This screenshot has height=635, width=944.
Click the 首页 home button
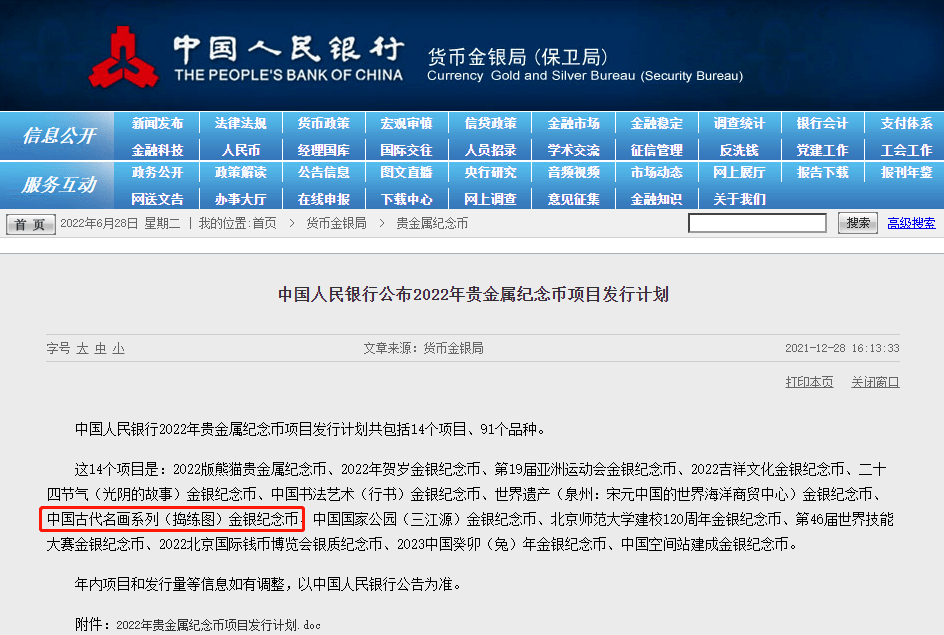click(x=31, y=224)
